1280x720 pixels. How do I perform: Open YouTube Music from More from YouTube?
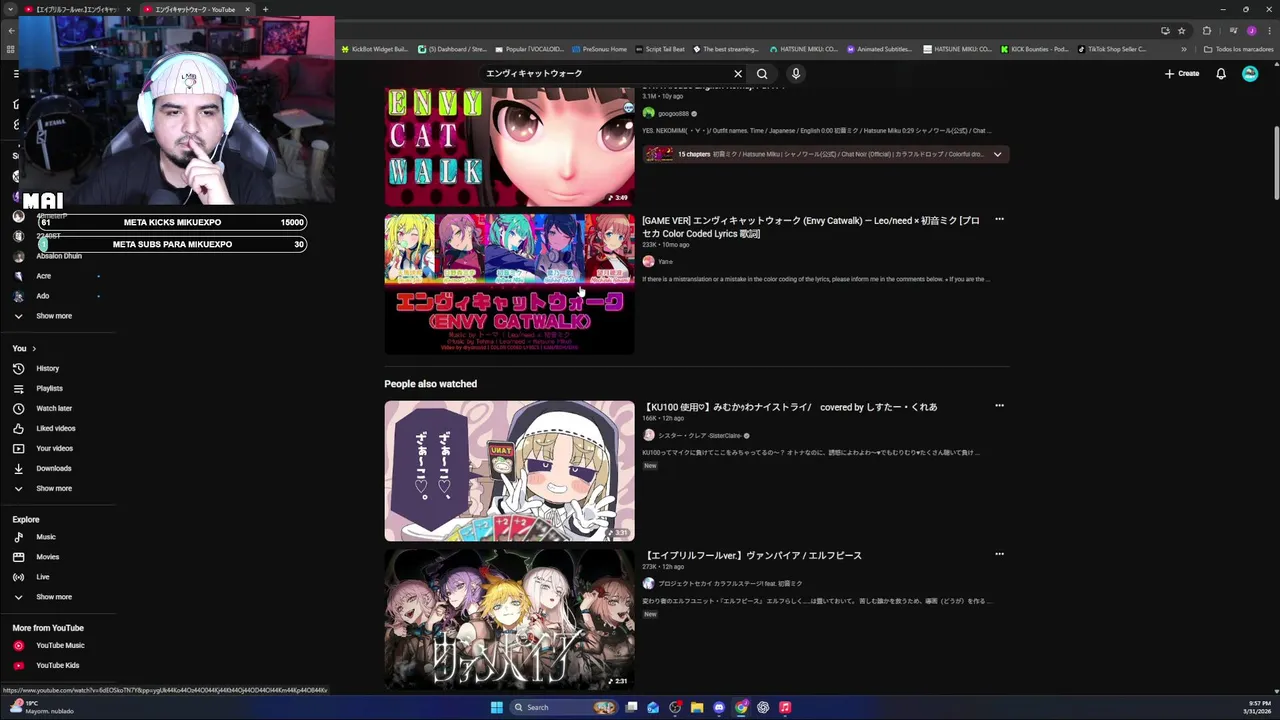tap(60, 645)
